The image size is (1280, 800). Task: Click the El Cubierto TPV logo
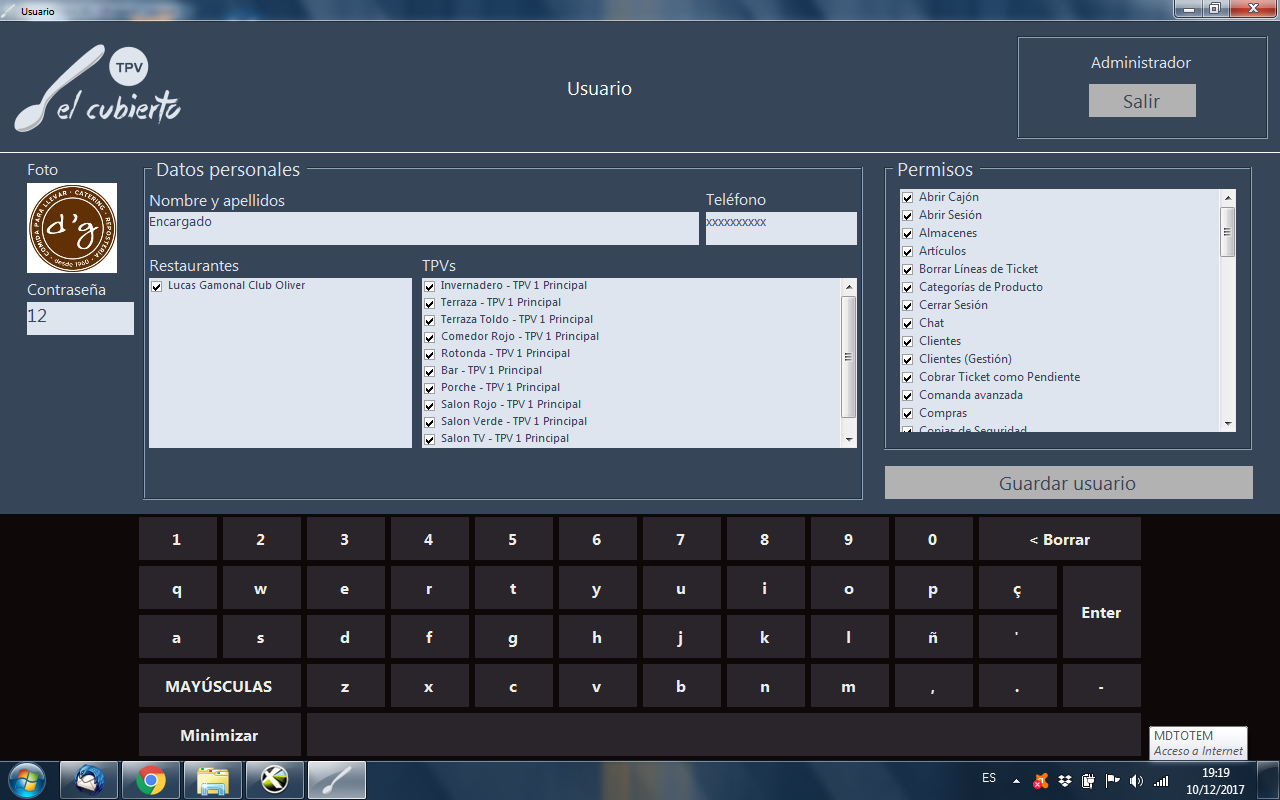[x=97, y=89]
